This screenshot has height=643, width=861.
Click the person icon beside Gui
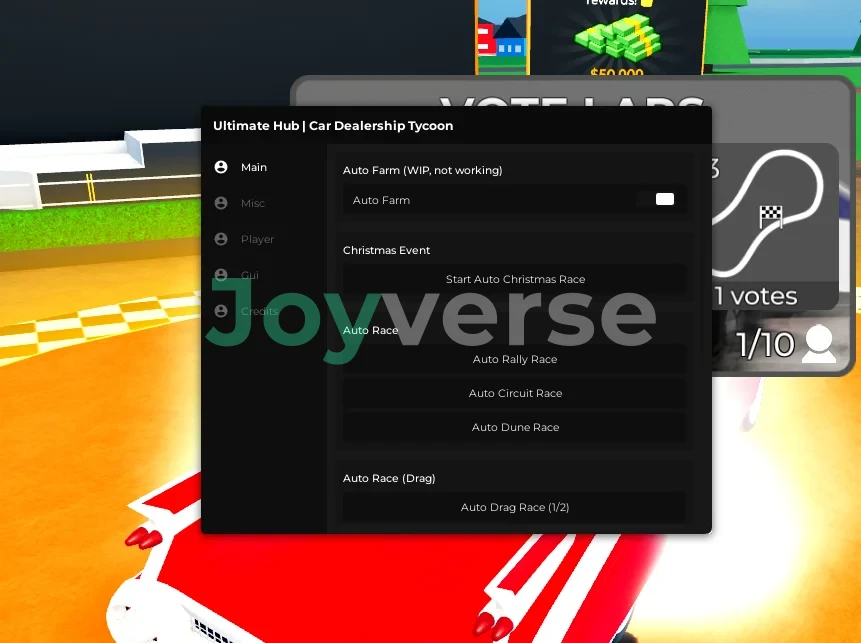click(x=221, y=275)
